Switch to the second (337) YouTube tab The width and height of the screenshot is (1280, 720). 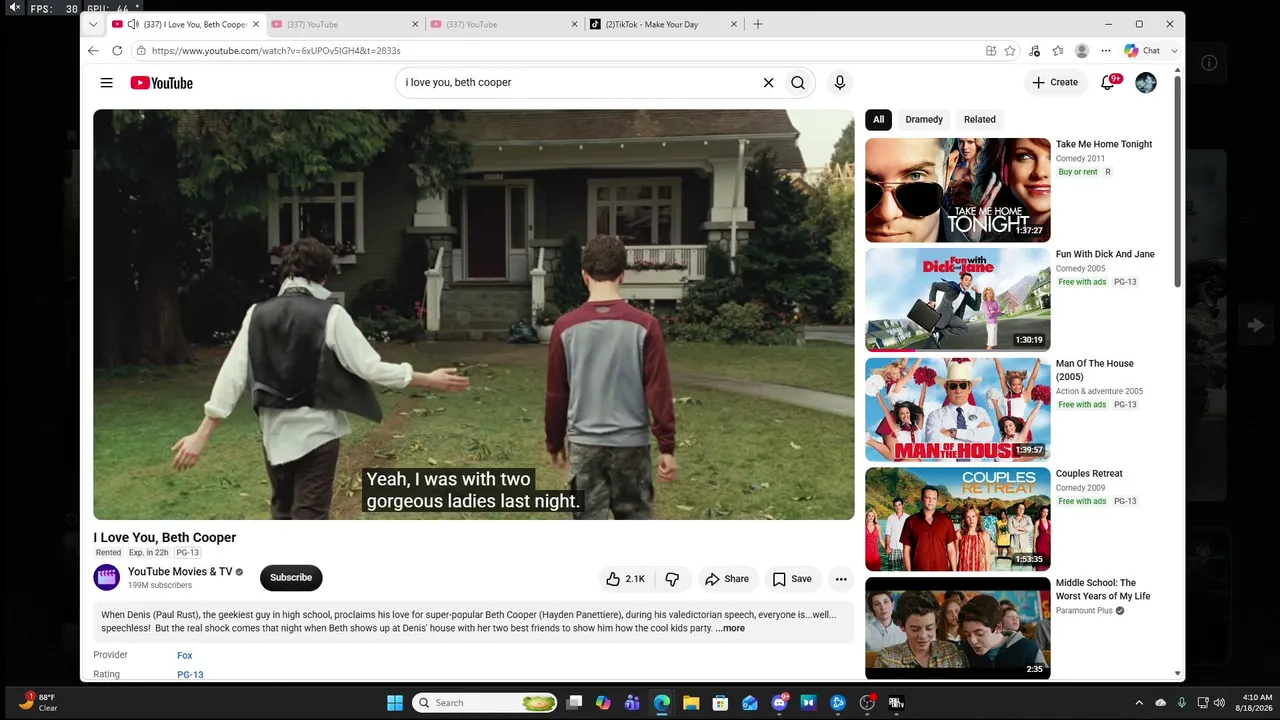[345, 24]
